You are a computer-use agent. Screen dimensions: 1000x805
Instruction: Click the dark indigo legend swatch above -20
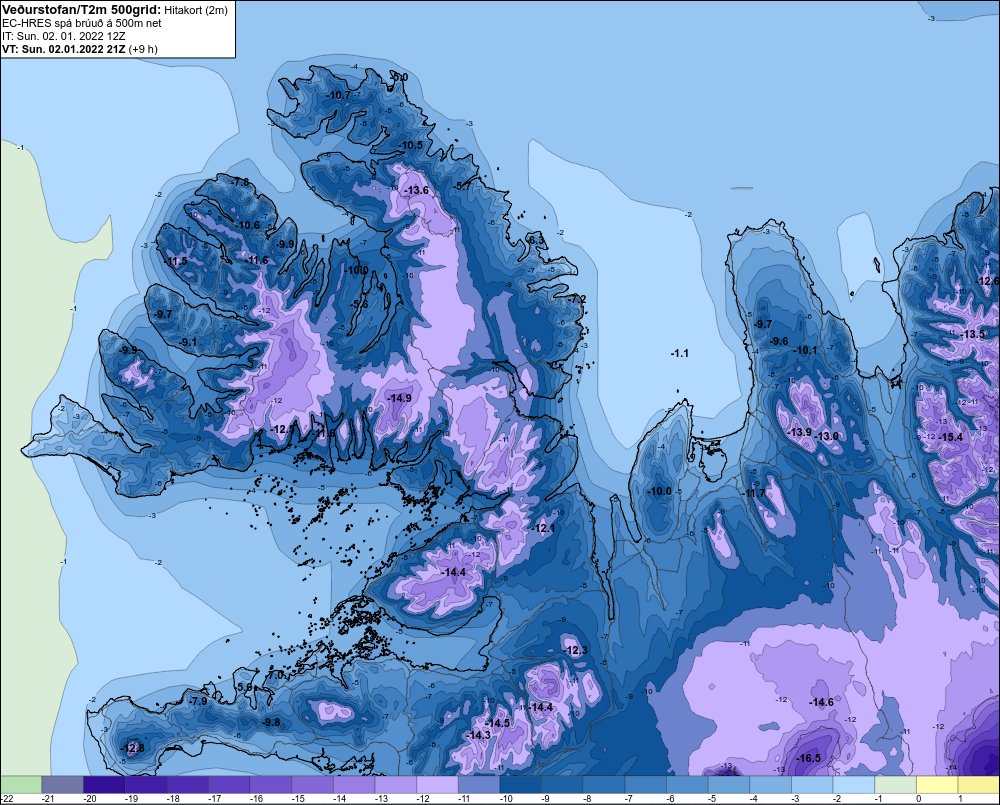pos(104,784)
